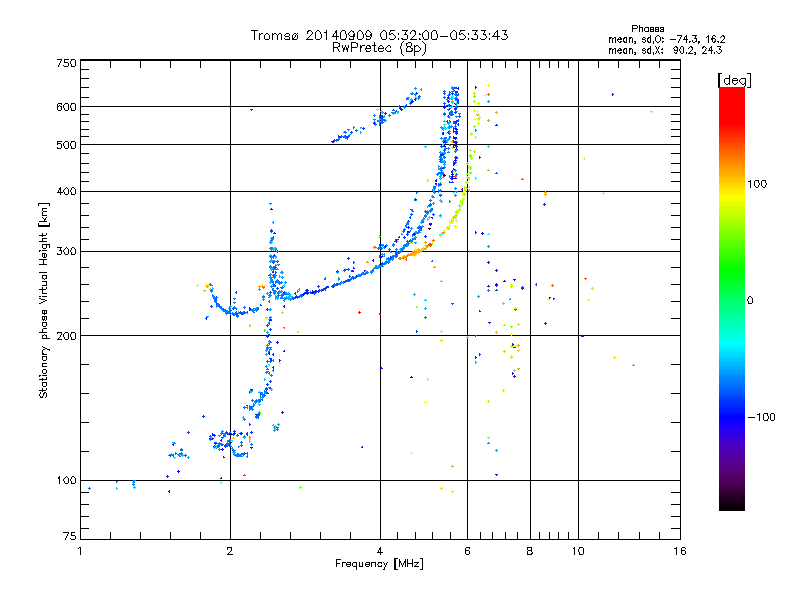
Task: Click the y-axis tick label '750'
Action: pyautogui.click(x=66, y=63)
